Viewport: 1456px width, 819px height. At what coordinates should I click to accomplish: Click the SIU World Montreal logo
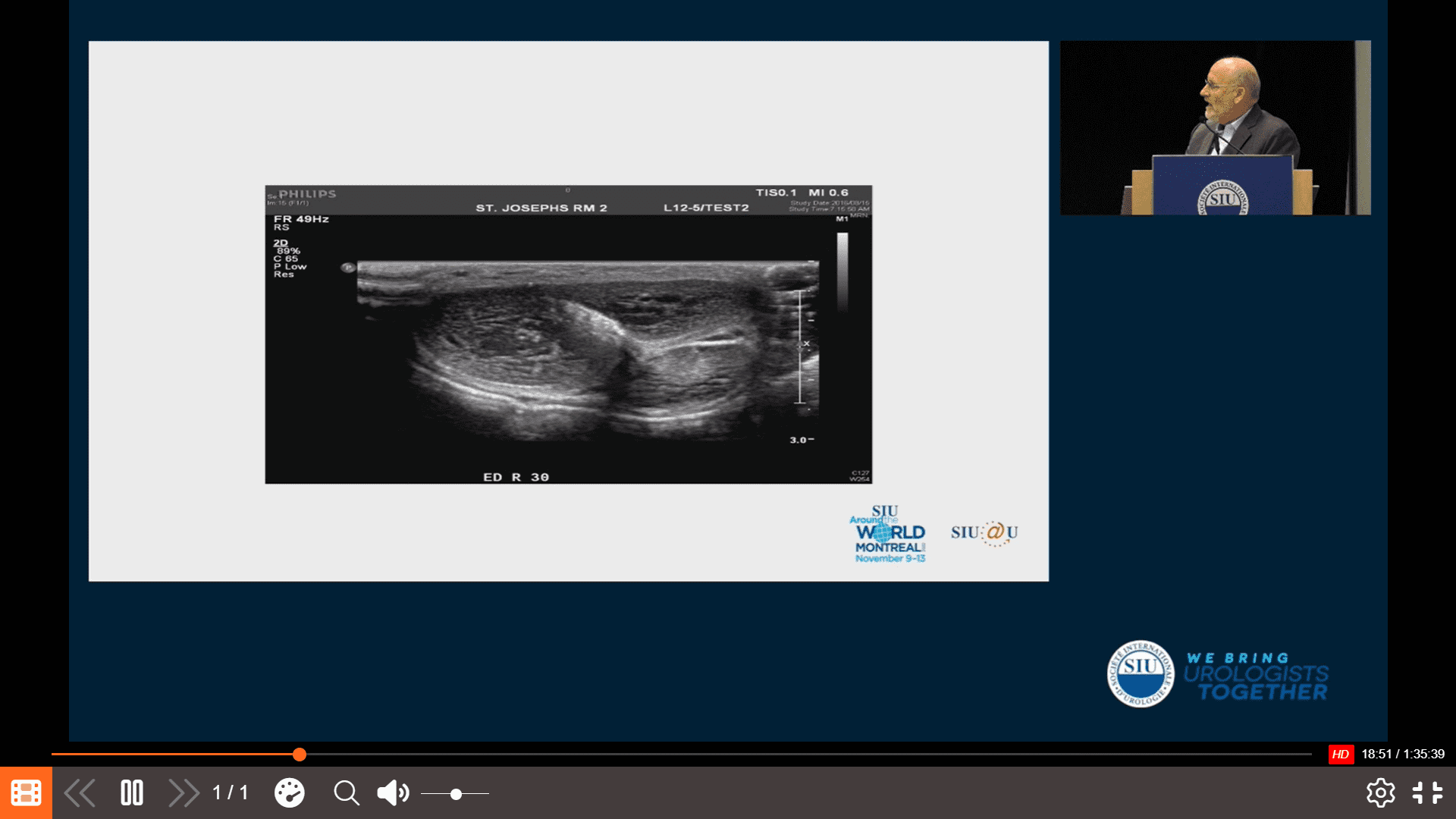pyautogui.click(x=888, y=534)
